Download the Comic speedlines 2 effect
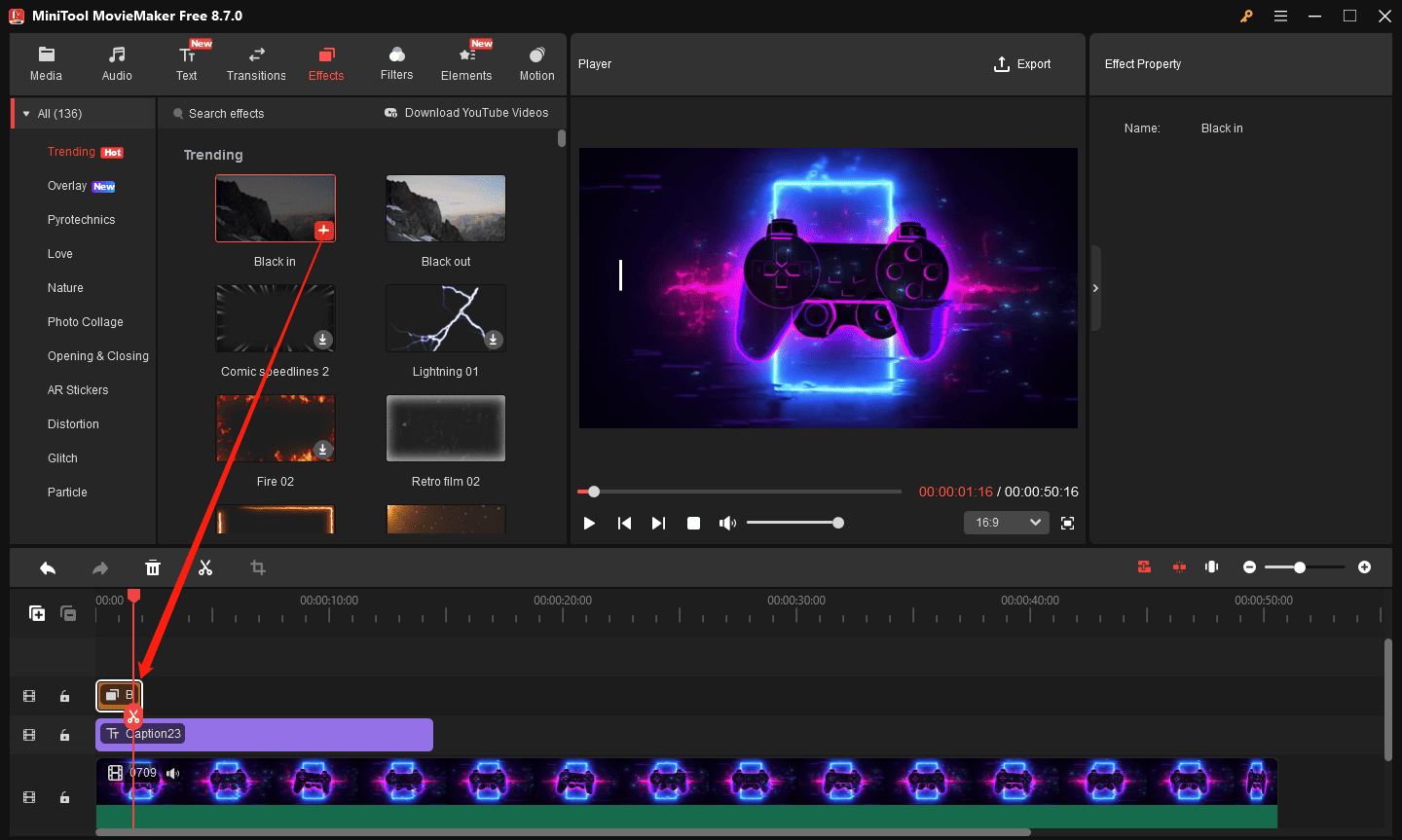 (x=323, y=340)
